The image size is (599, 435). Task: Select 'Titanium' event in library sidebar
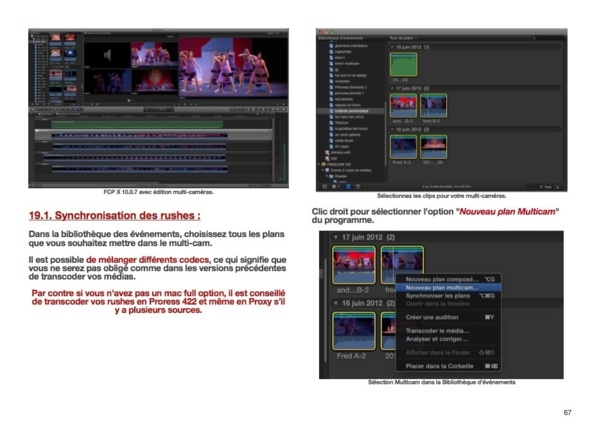click(342, 123)
